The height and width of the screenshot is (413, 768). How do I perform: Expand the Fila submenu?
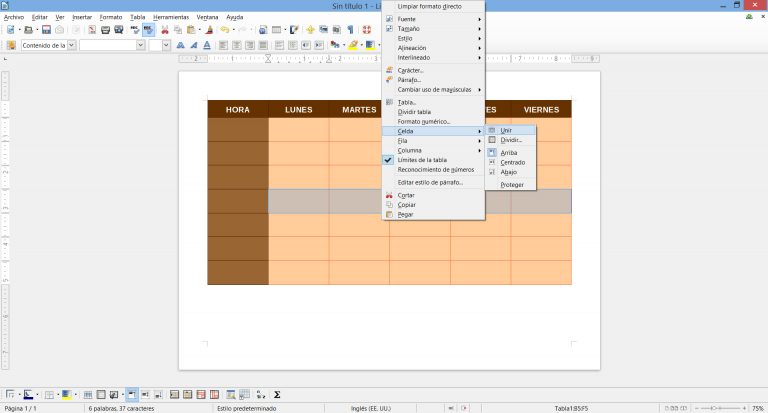[433, 141]
